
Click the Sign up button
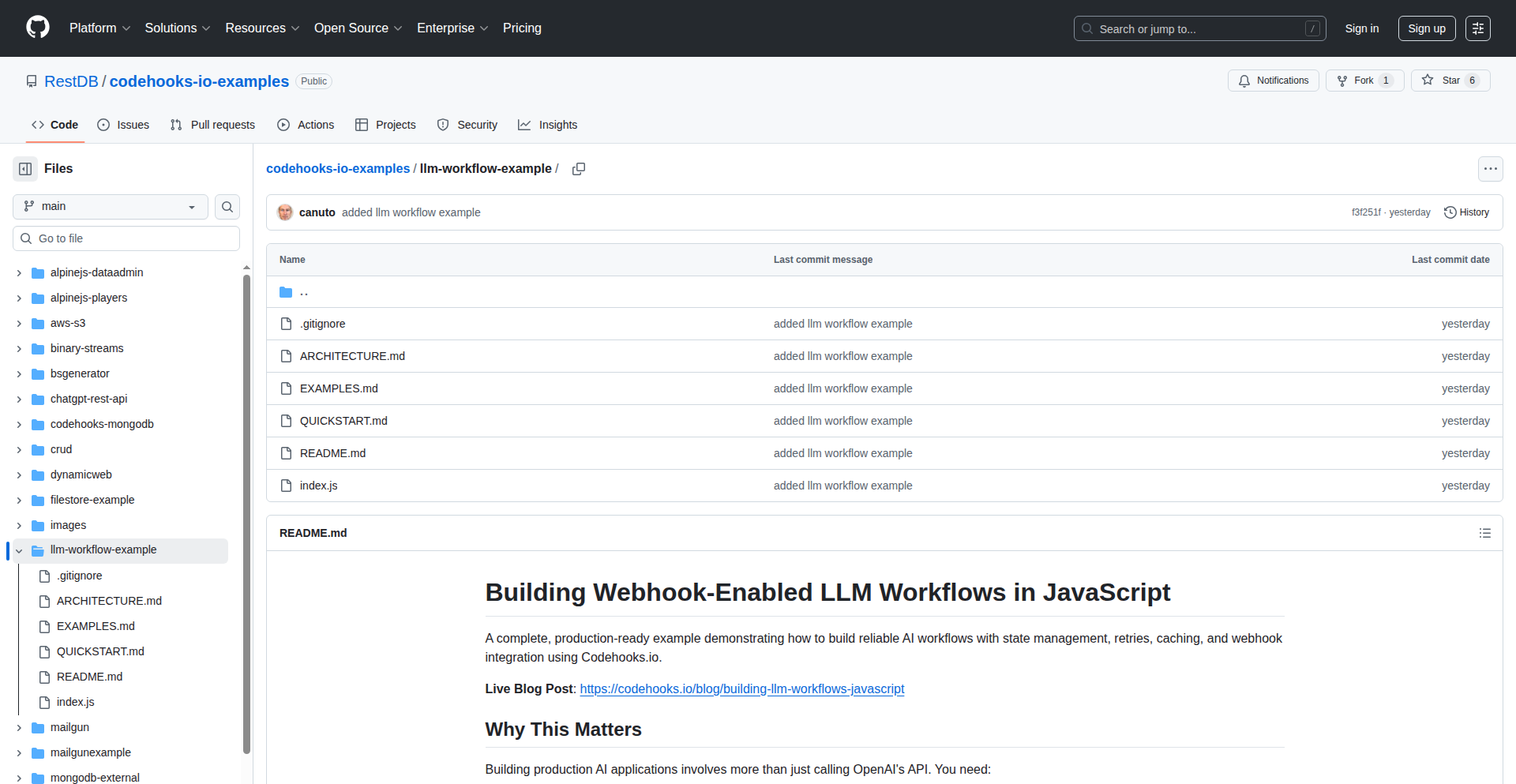[1426, 28]
